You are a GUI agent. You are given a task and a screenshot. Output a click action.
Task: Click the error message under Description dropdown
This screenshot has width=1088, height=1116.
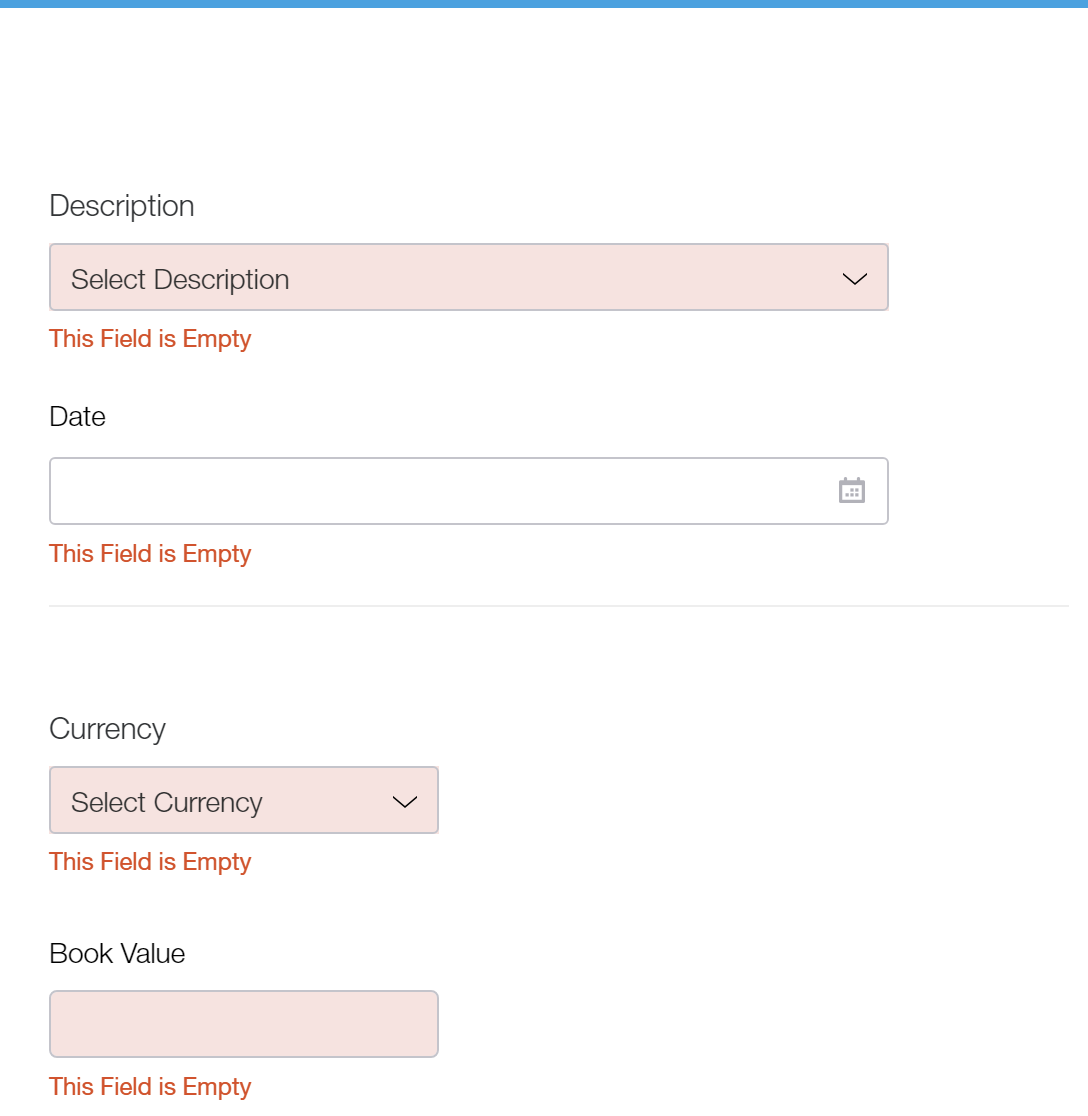tap(150, 339)
